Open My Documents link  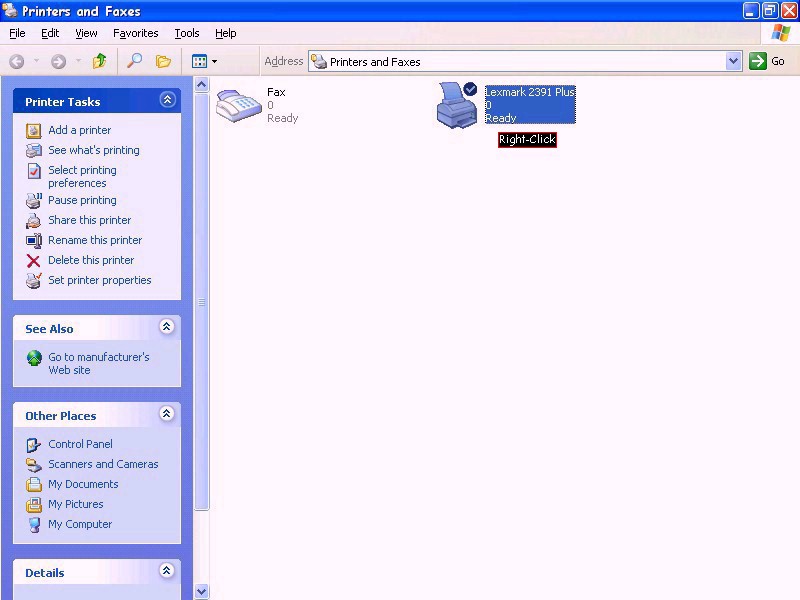(83, 484)
